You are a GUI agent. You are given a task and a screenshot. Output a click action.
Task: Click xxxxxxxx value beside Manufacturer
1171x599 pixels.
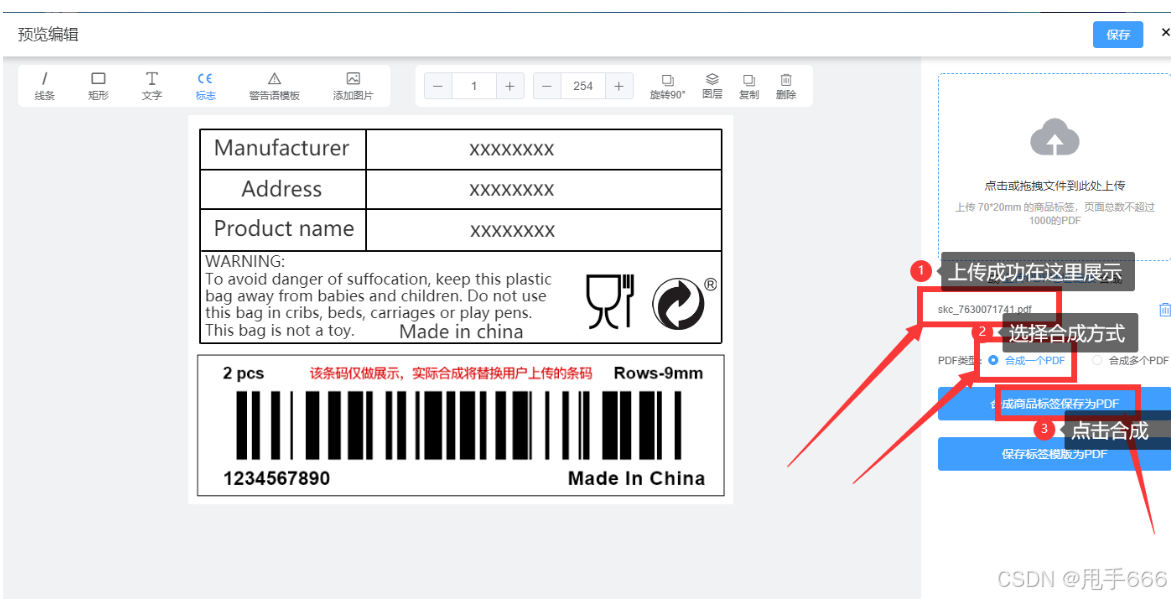tap(512, 149)
